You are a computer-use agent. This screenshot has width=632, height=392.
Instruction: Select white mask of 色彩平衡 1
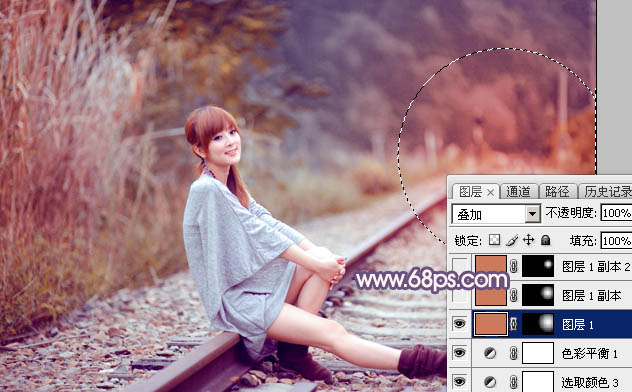click(x=538, y=353)
